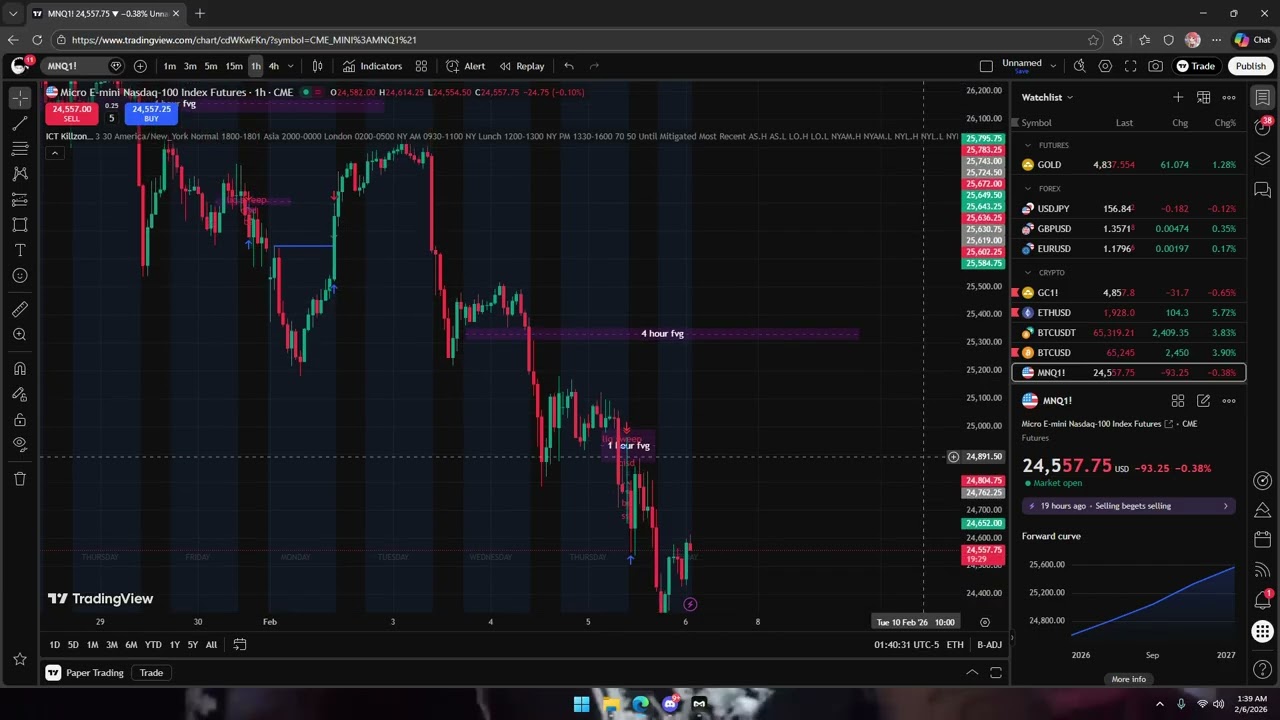
Task: Open the patterns drawing tool
Action: (20, 174)
